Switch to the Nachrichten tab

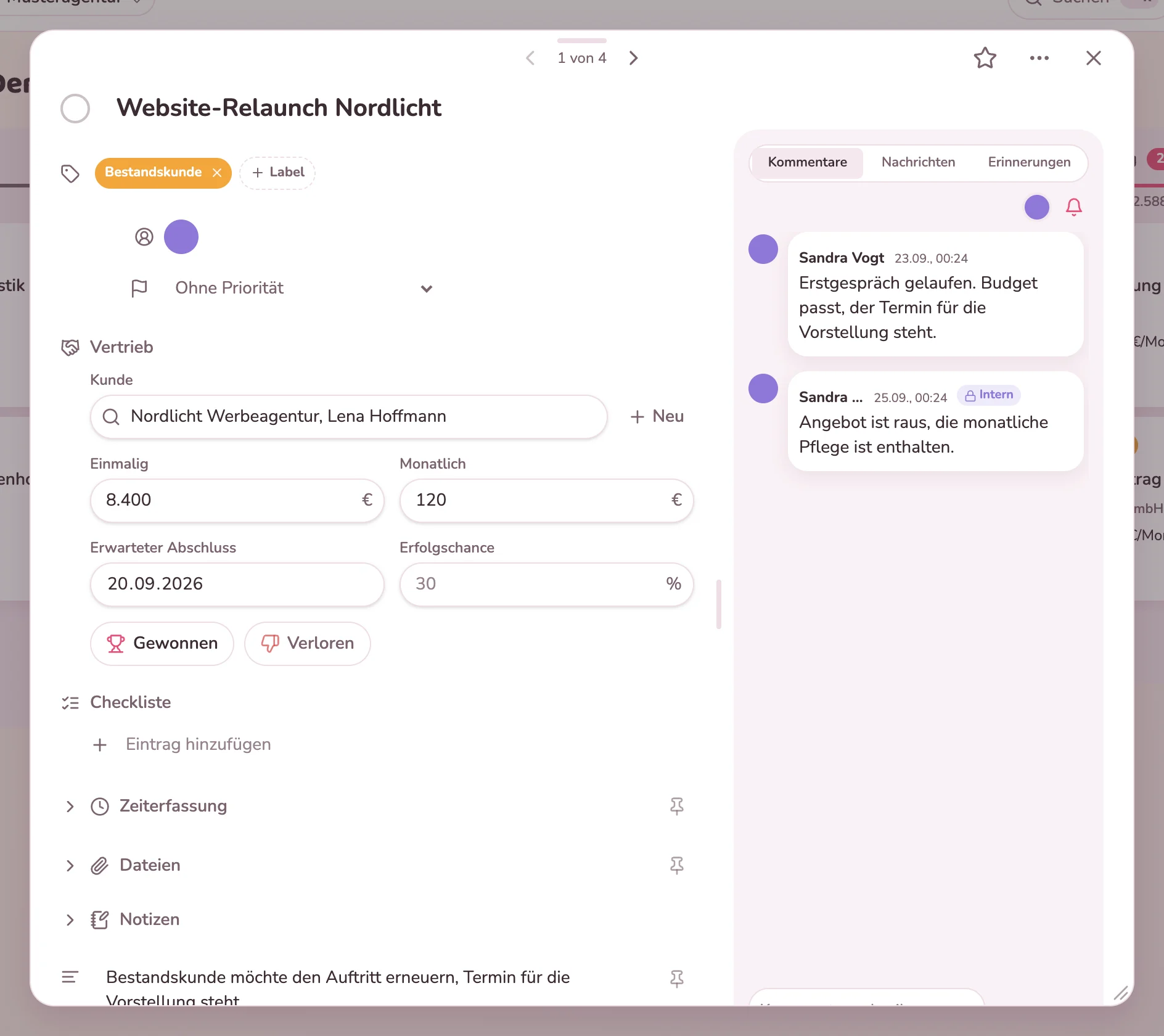[918, 163]
